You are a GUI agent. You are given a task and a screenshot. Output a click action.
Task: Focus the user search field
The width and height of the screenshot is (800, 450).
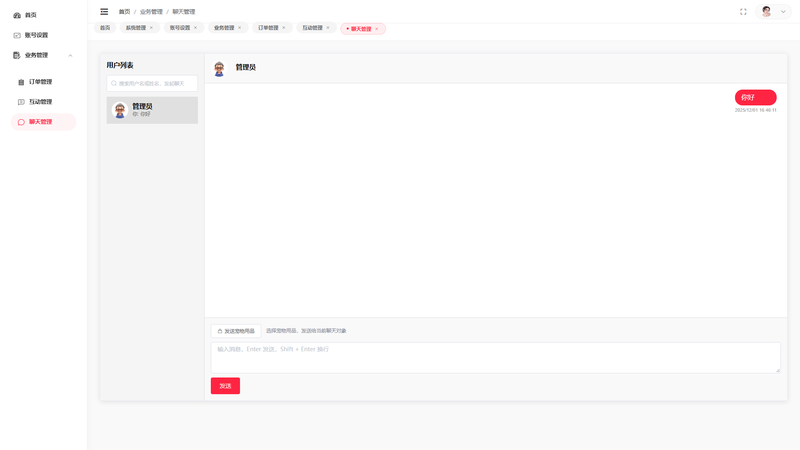click(152, 83)
